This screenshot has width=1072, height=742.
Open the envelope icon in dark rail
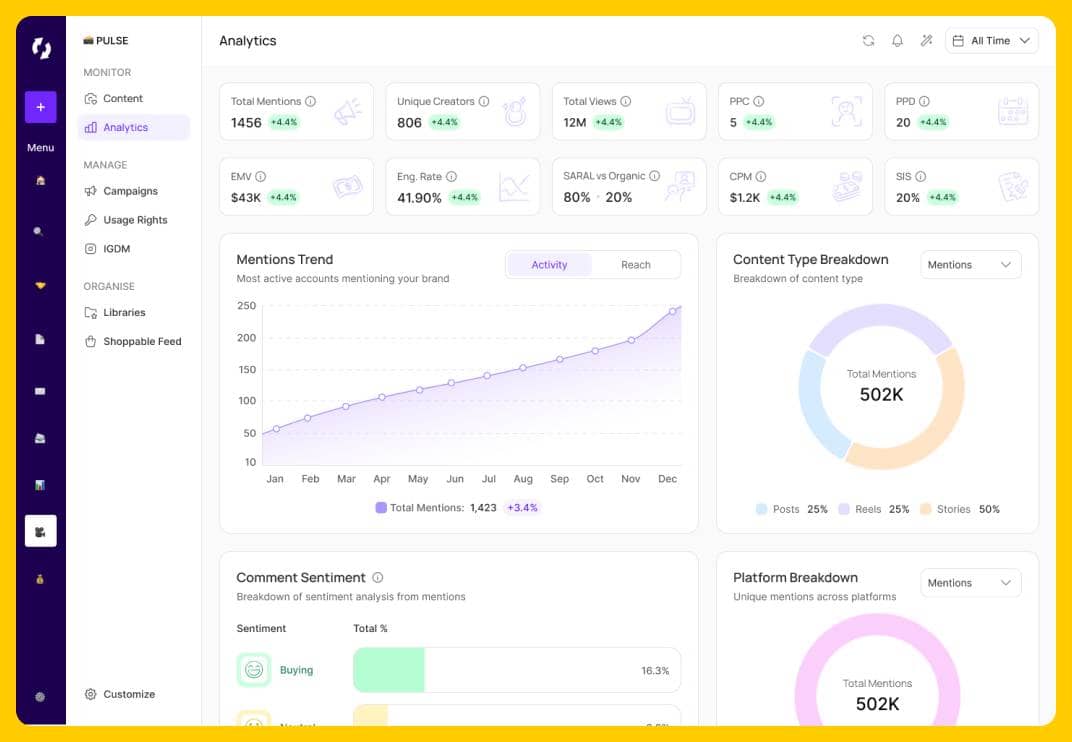tap(40, 391)
